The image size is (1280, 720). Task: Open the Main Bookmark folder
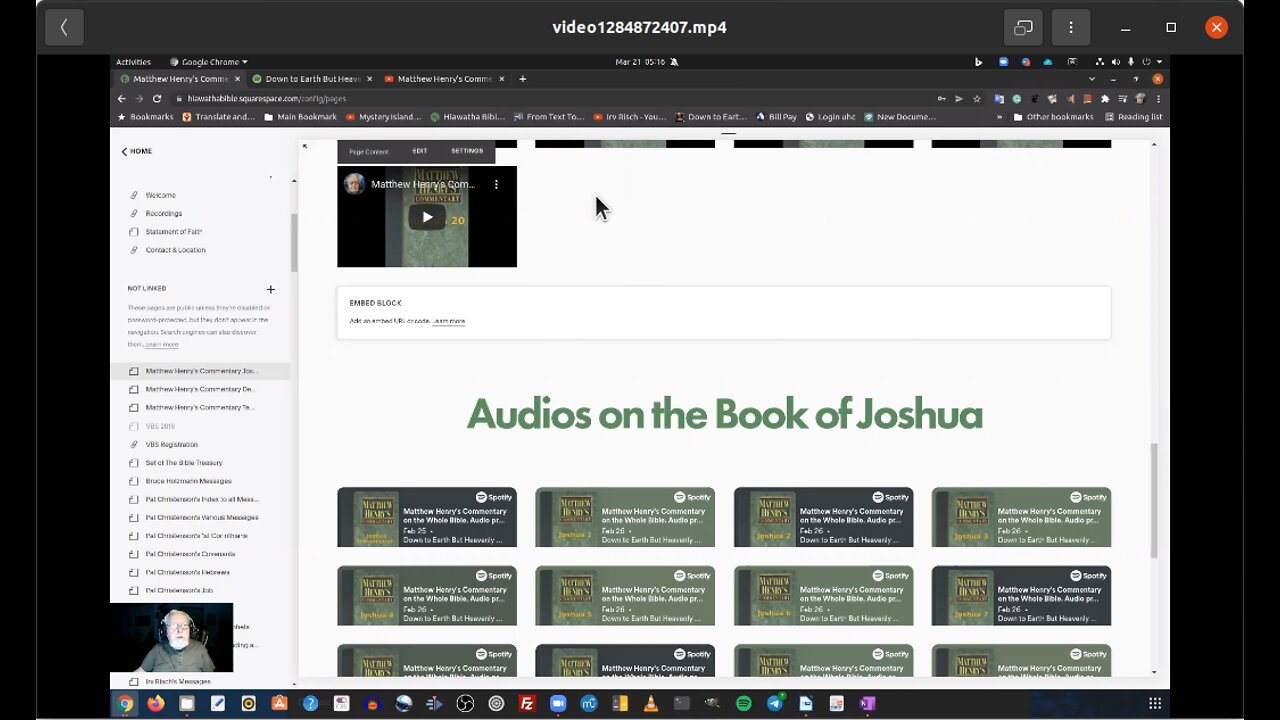pos(300,117)
